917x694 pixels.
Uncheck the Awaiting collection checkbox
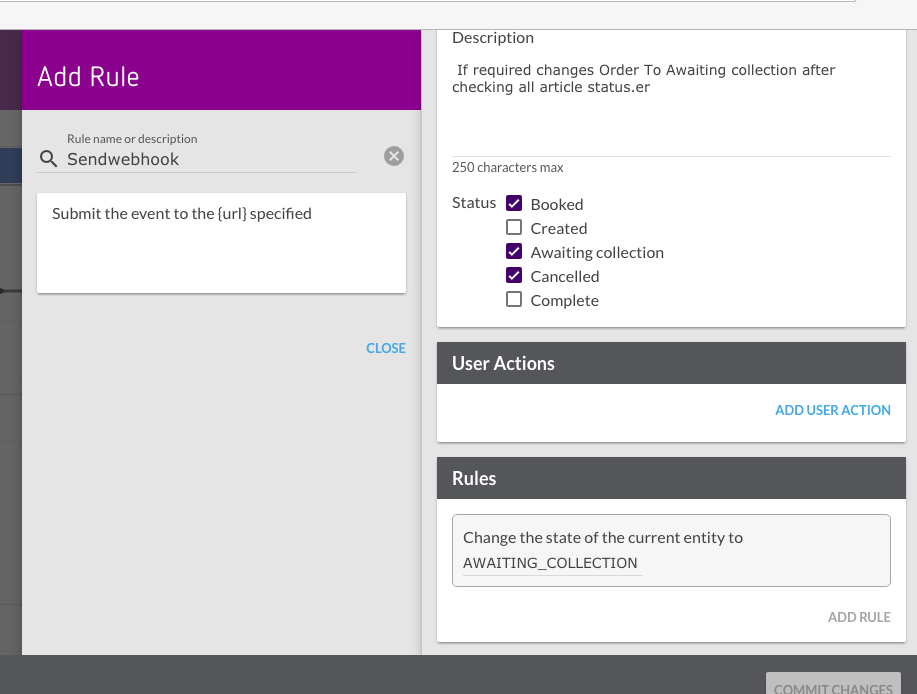(x=514, y=252)
